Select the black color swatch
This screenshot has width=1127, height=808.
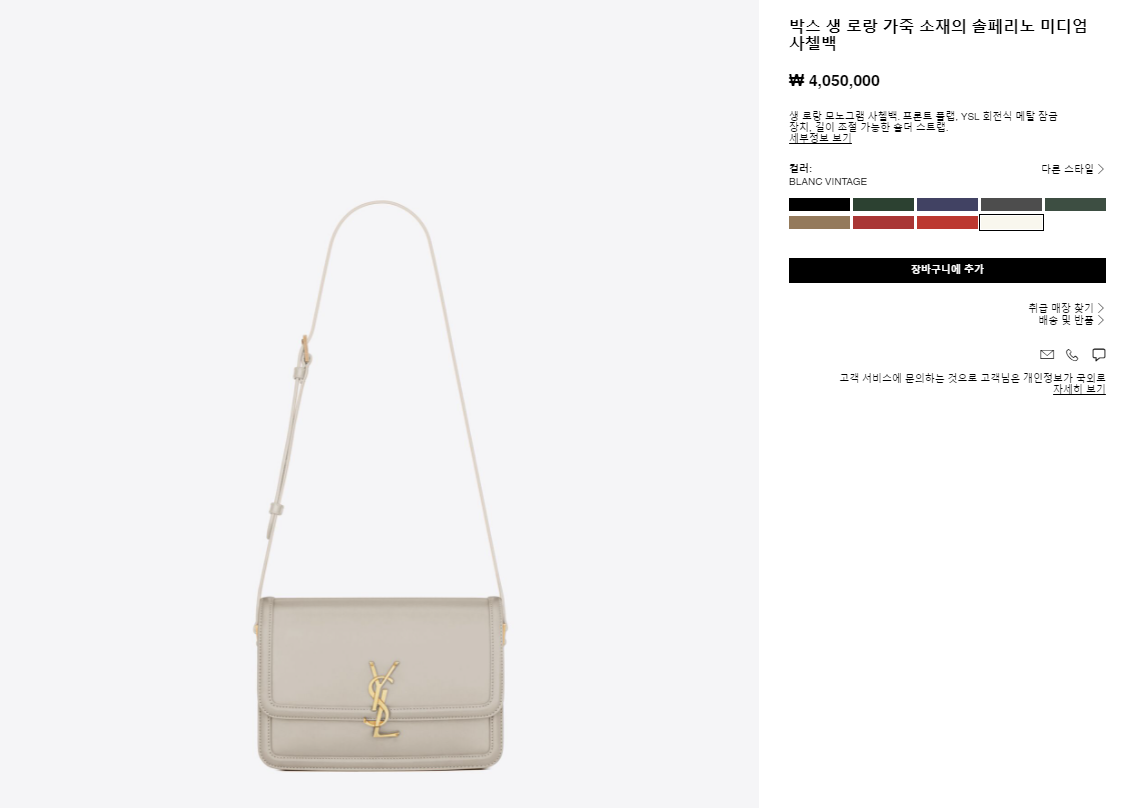(x=819, y=205)
